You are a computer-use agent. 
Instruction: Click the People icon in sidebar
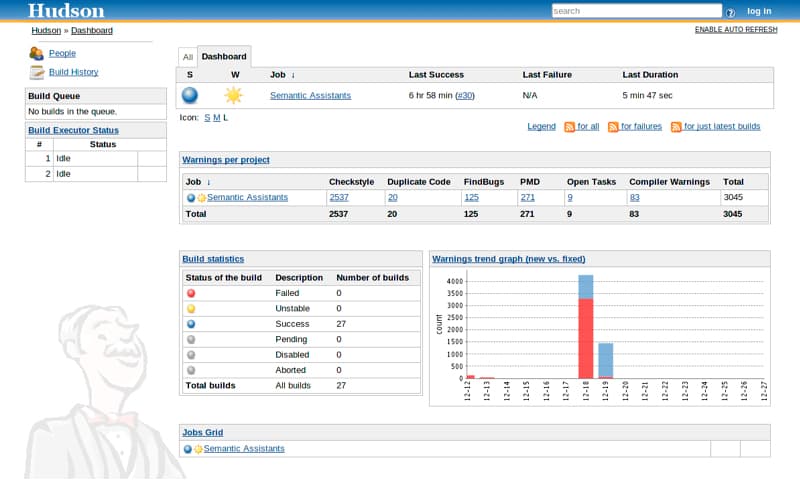click(36, 53)
